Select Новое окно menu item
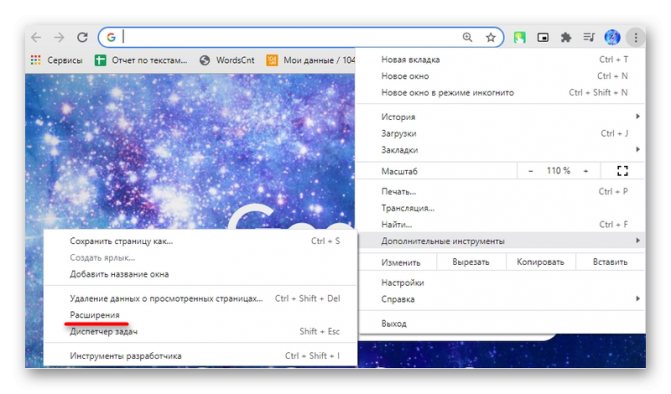The height and width of the screenshot is (394, 671). 501,76
